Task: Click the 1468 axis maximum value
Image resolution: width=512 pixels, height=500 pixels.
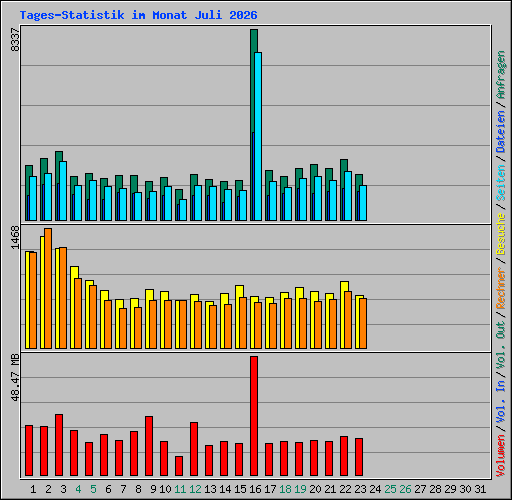Action: tap(15, 237)
